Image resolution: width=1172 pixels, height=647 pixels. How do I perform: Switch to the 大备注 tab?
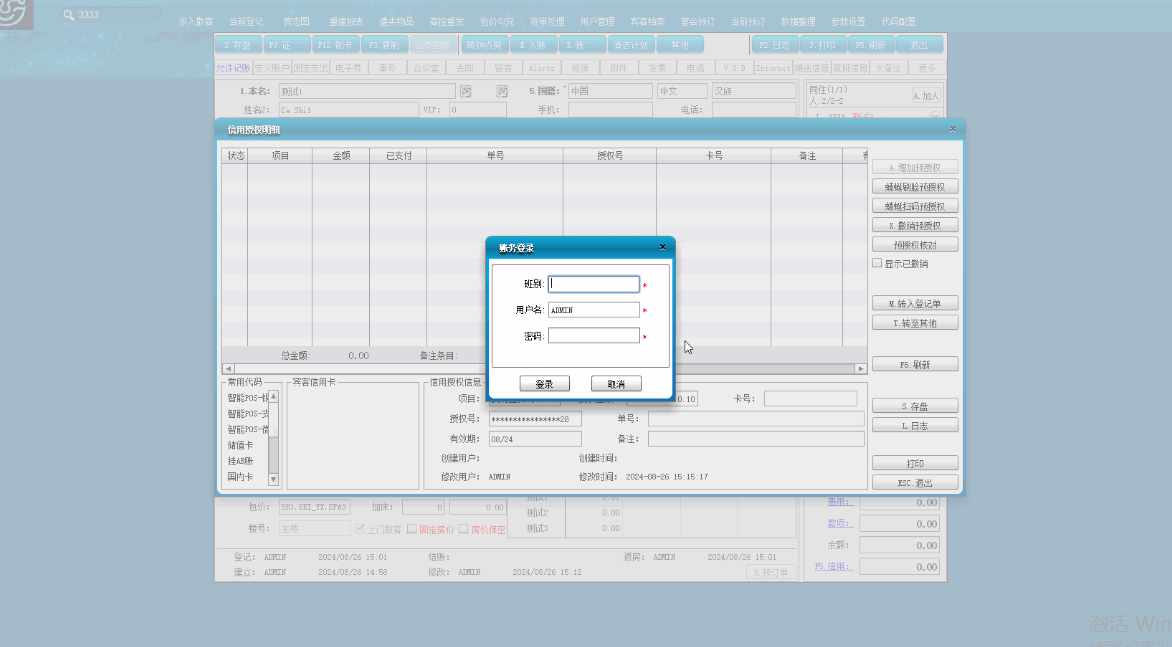(888, 68)
